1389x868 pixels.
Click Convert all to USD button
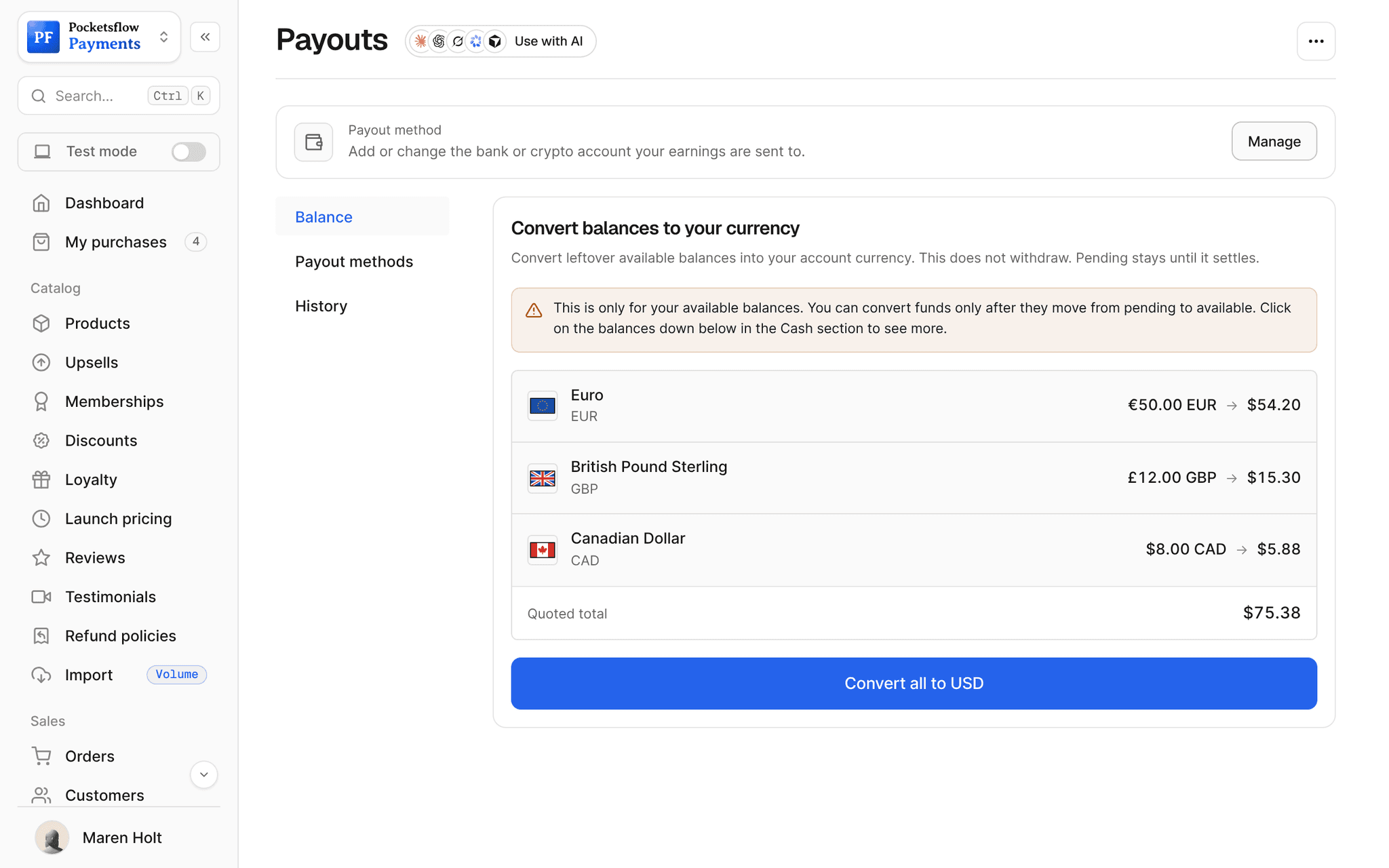914,683
